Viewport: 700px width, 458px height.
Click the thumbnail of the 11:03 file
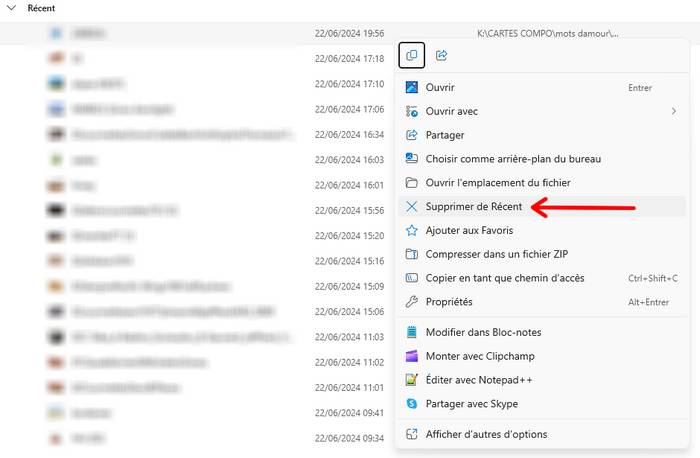(56, 337)
